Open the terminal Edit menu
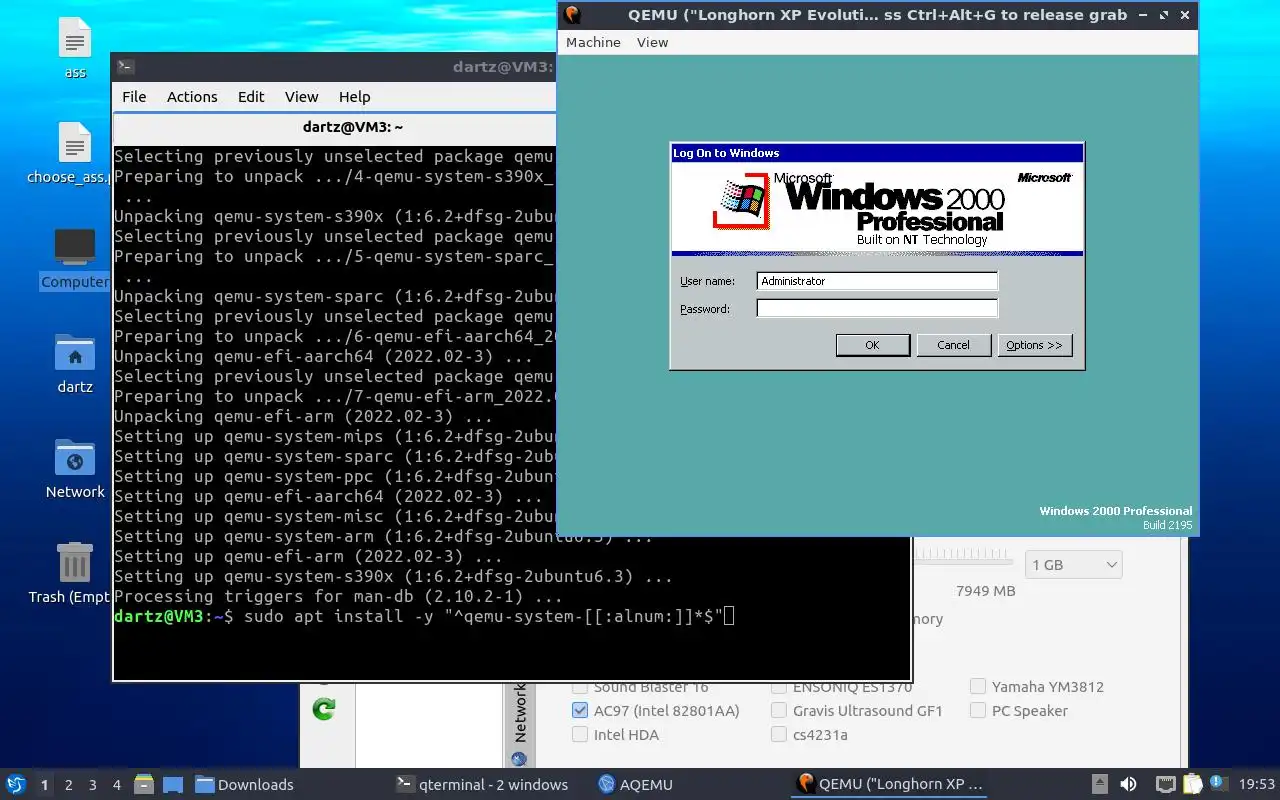 [x=251, y=97]
